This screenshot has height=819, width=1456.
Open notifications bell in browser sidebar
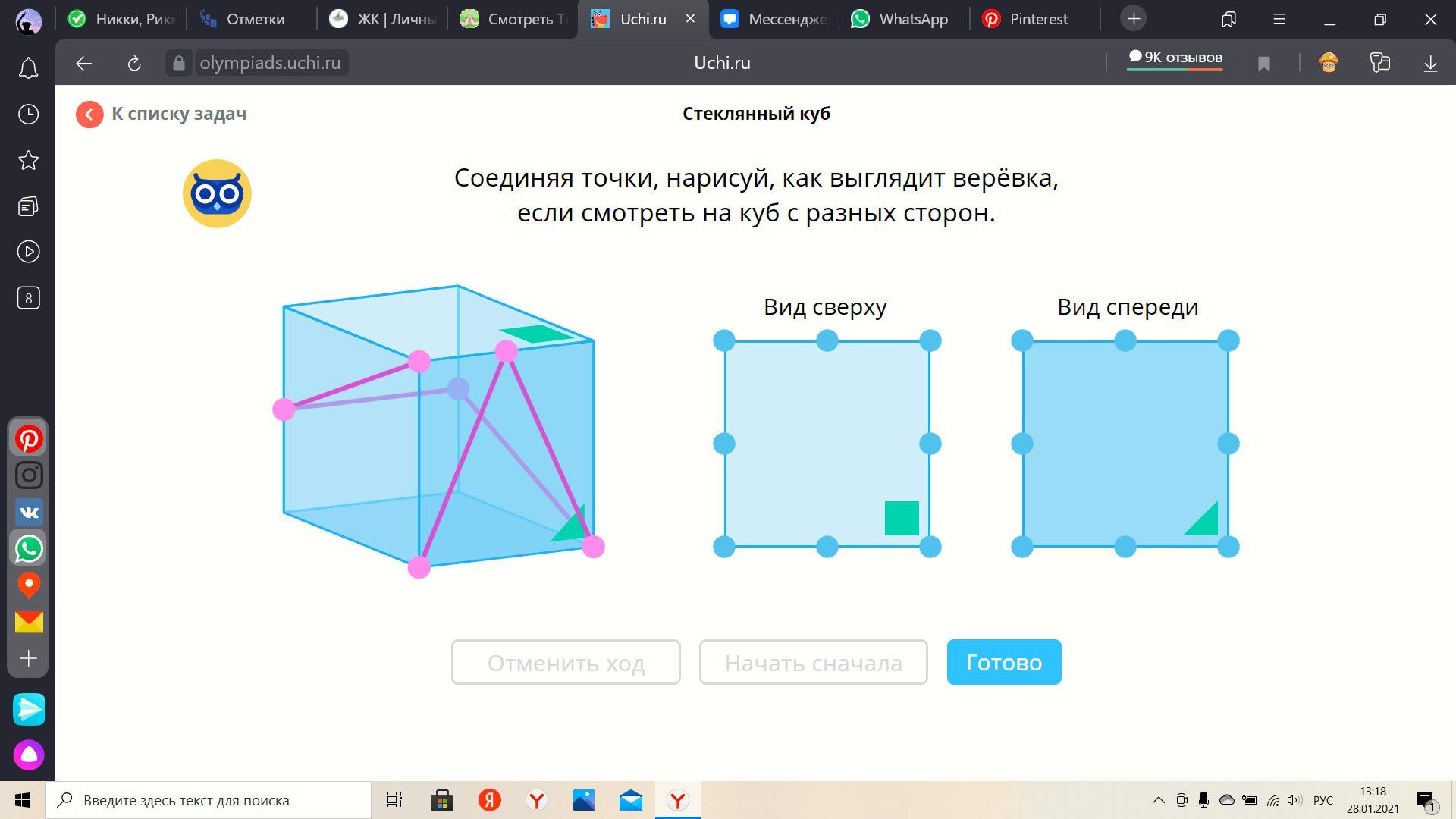click(x=28, y=69)
